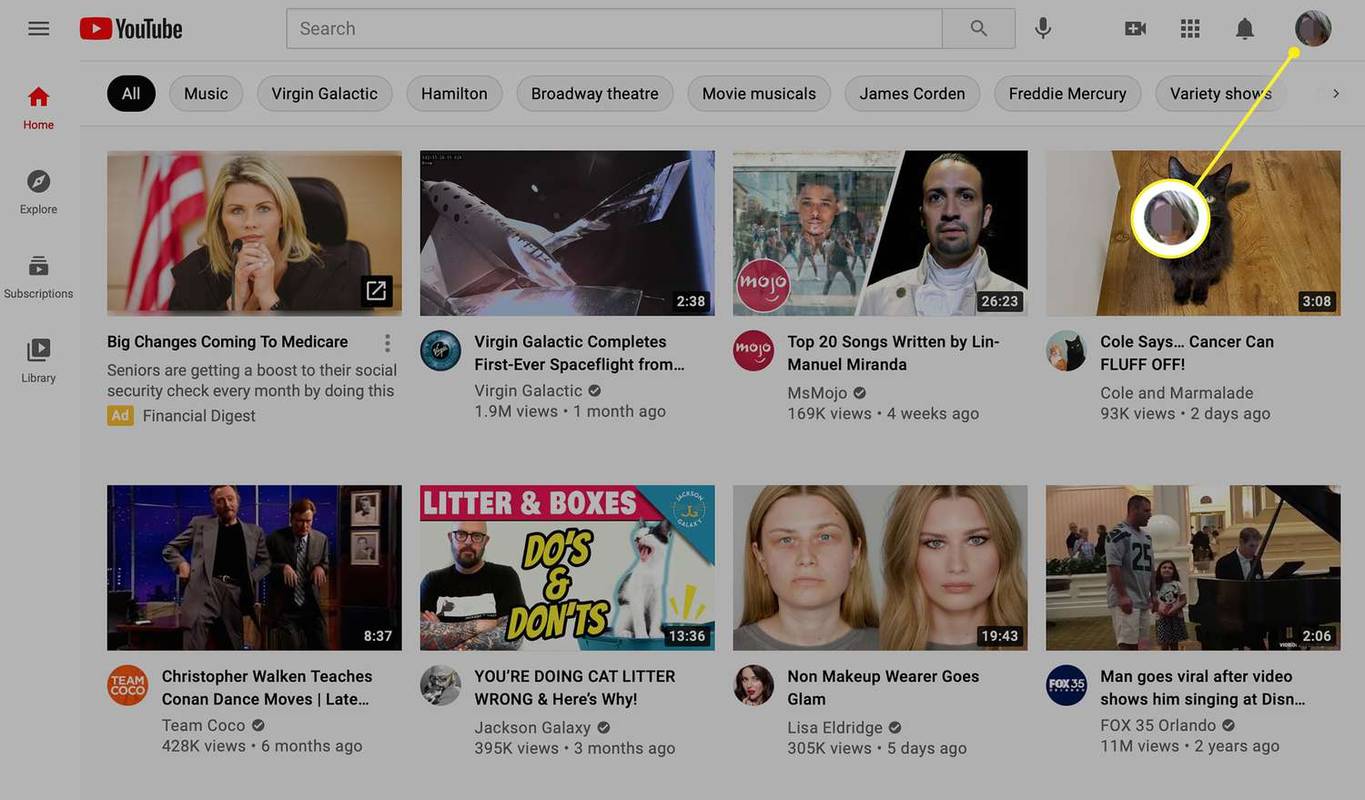
Task: Open account profile avatar menu
Action: [1313, 28]
